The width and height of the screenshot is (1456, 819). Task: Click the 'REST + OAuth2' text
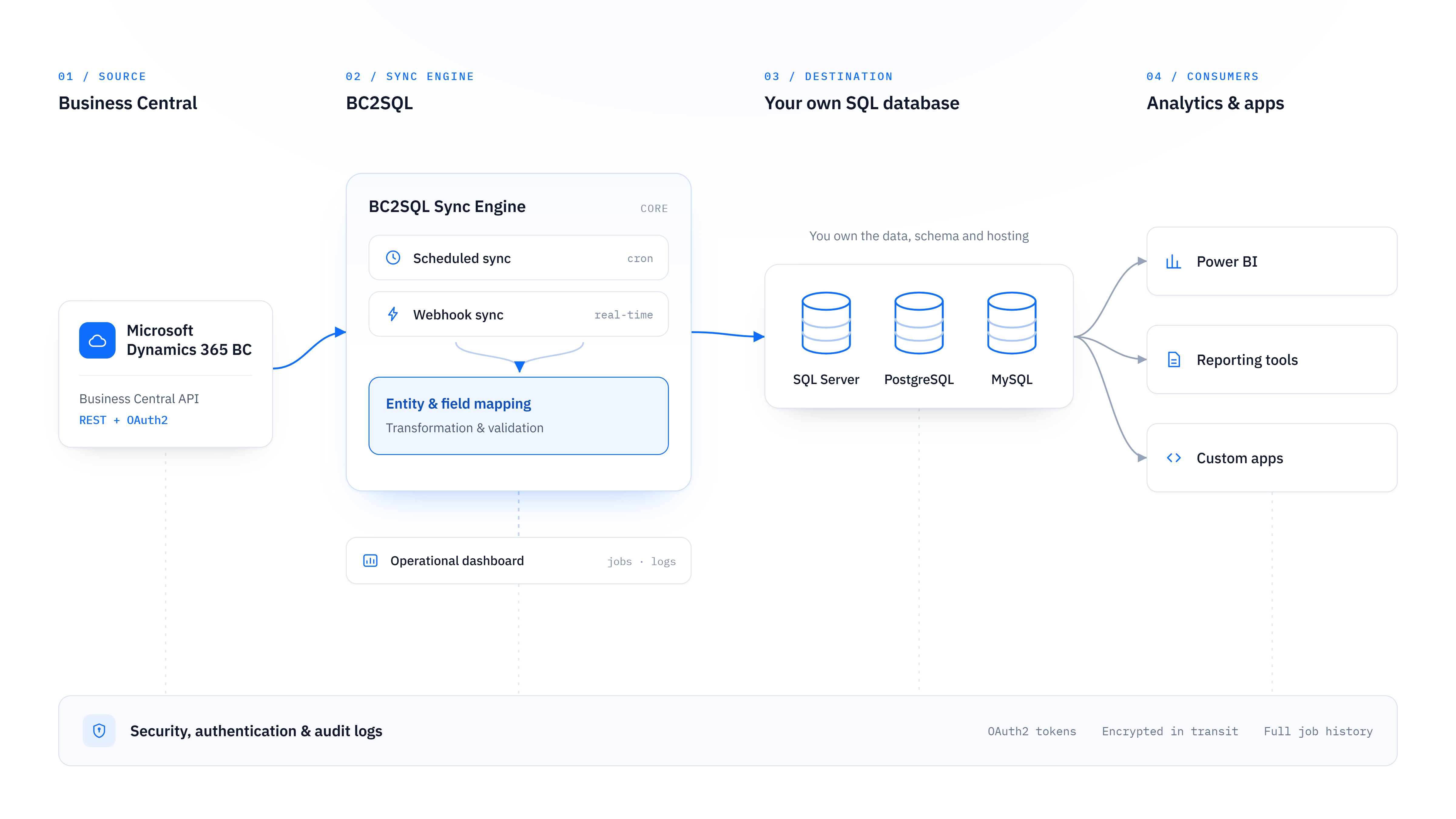[x=123, y=420]
